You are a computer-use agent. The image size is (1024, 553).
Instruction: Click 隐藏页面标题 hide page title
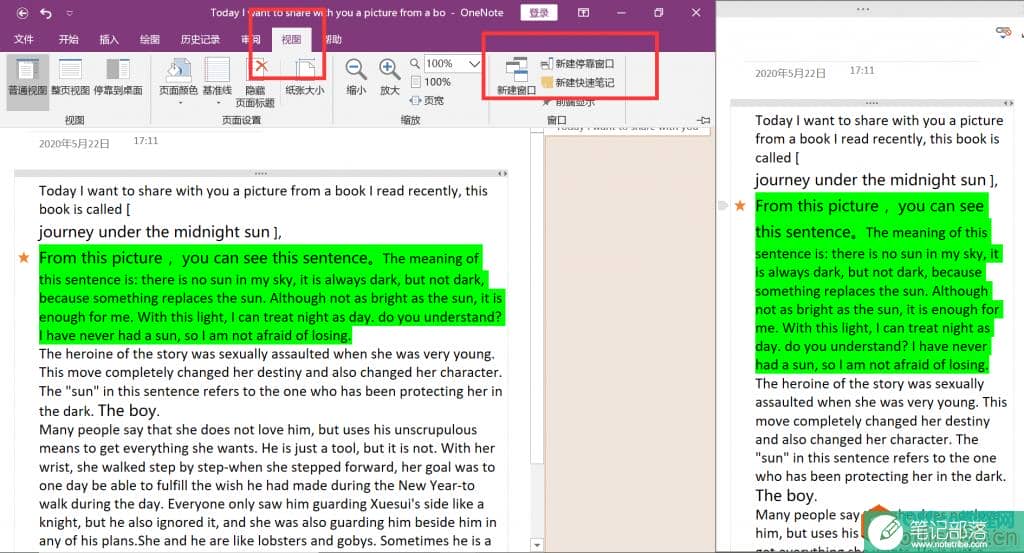coord(255,82)
